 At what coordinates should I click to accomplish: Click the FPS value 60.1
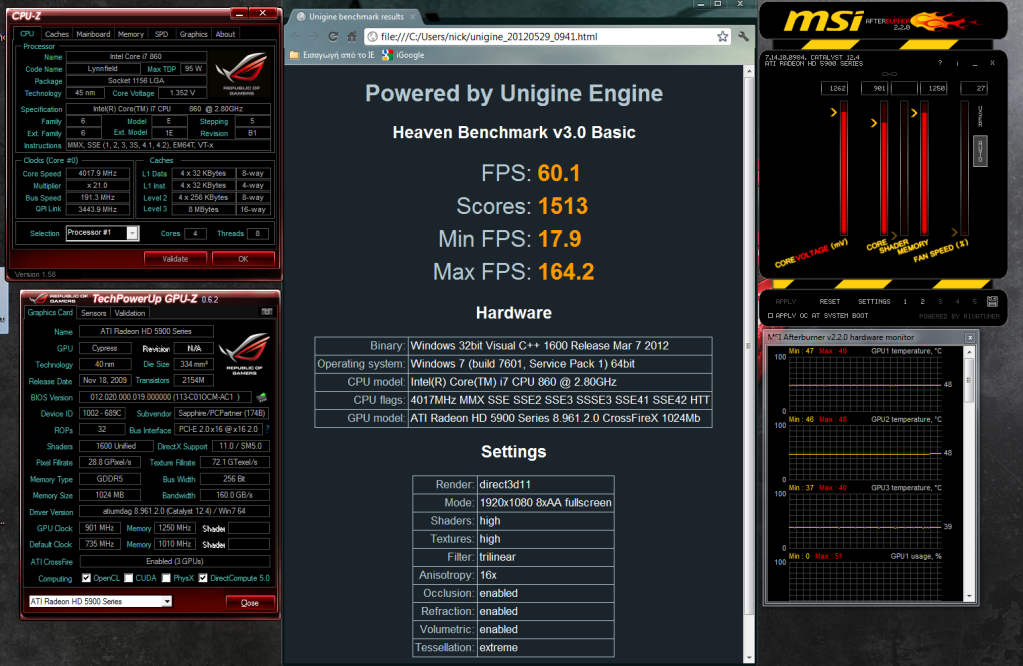(x=559, y=174)
